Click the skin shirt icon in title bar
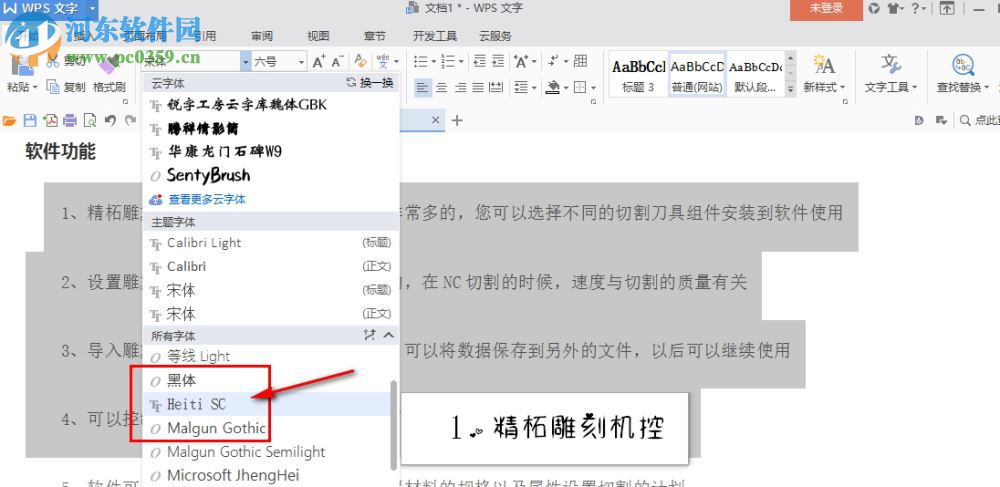The height and width of the screenshot is (487, 1000). [894, 8]
